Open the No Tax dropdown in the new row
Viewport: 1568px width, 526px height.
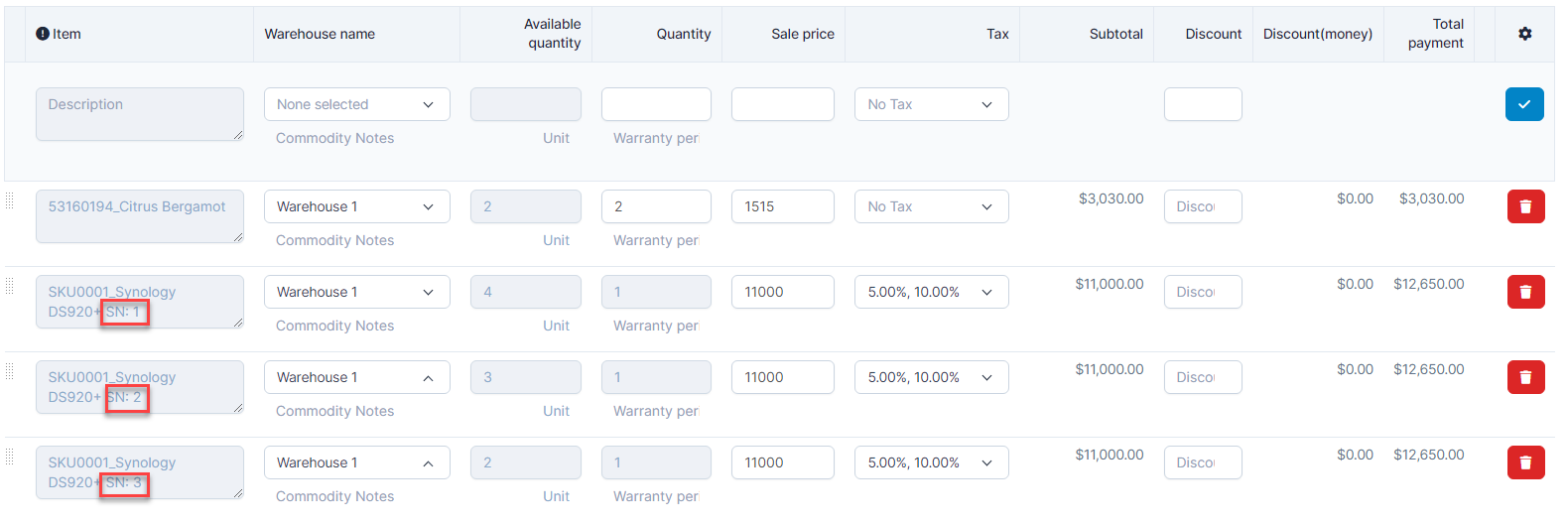point(931,104)
